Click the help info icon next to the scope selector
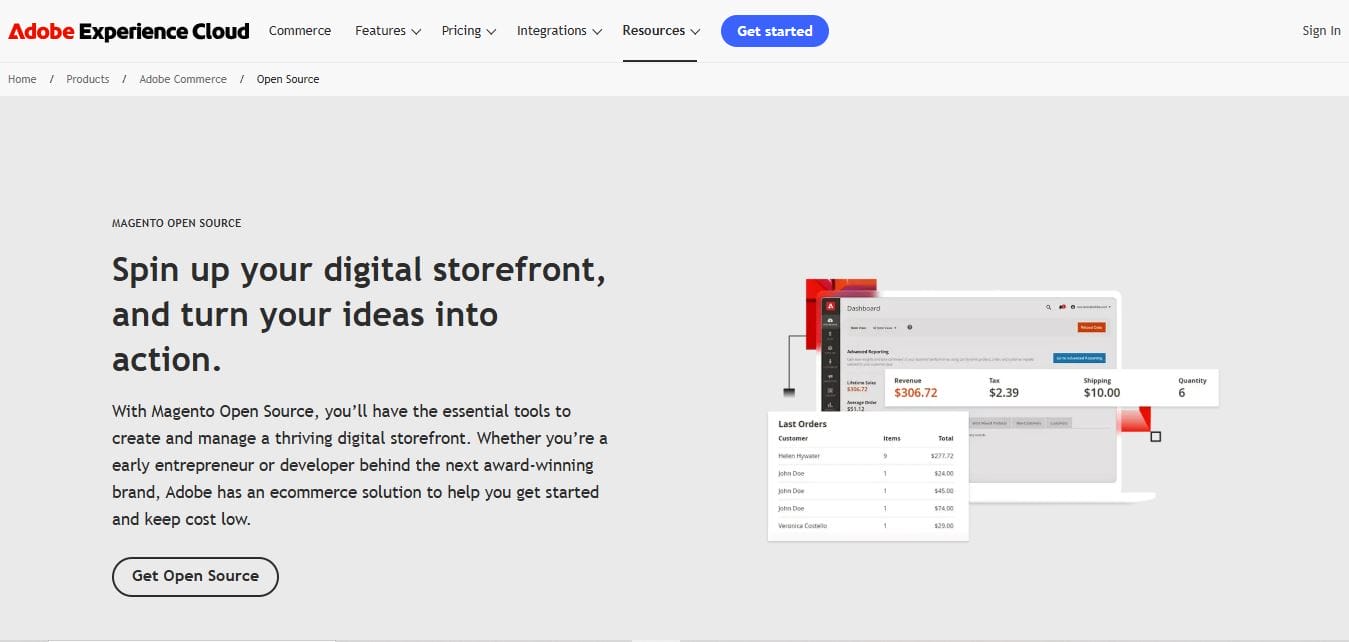The width and height of the screenshot is (1349, 642). coord(909,327)
